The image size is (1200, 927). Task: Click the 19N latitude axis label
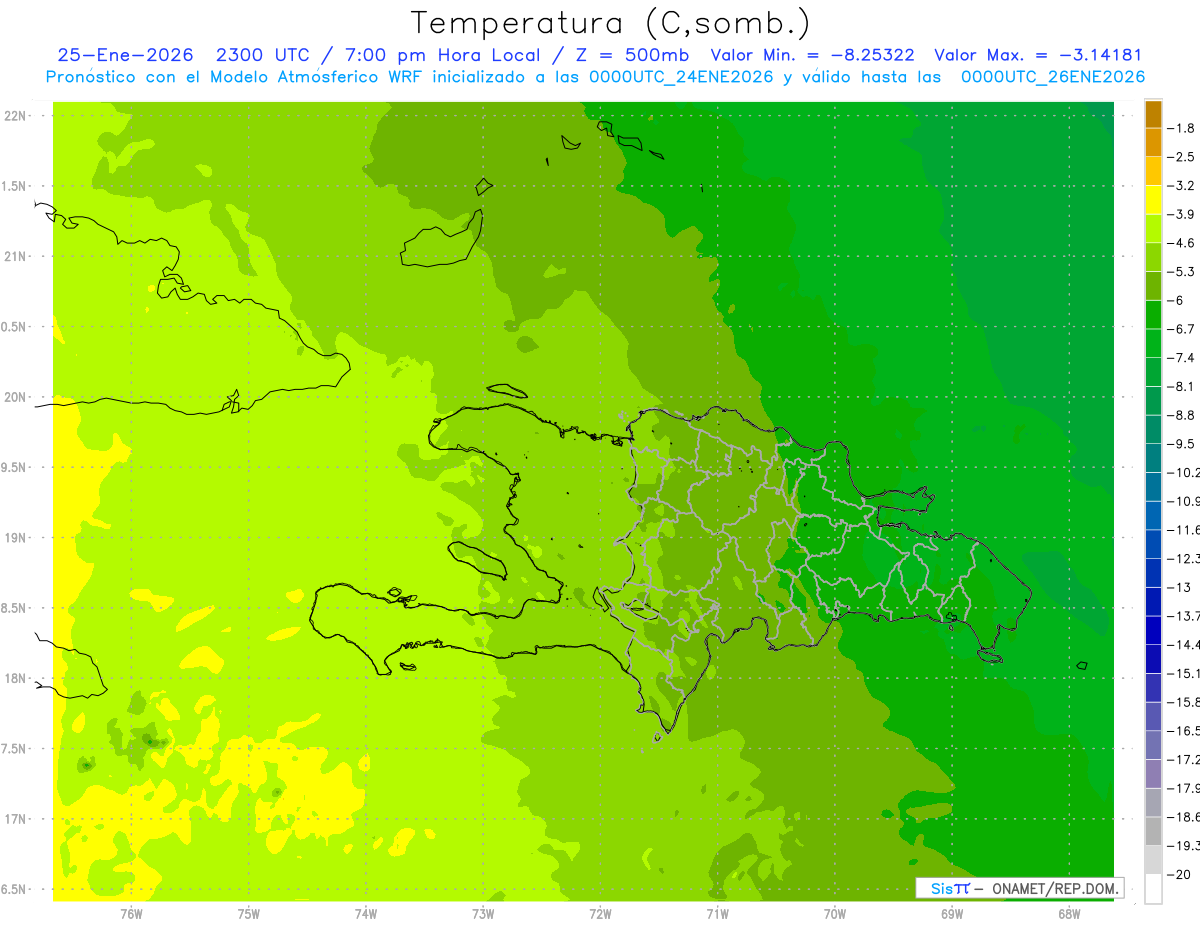(15, 538)
